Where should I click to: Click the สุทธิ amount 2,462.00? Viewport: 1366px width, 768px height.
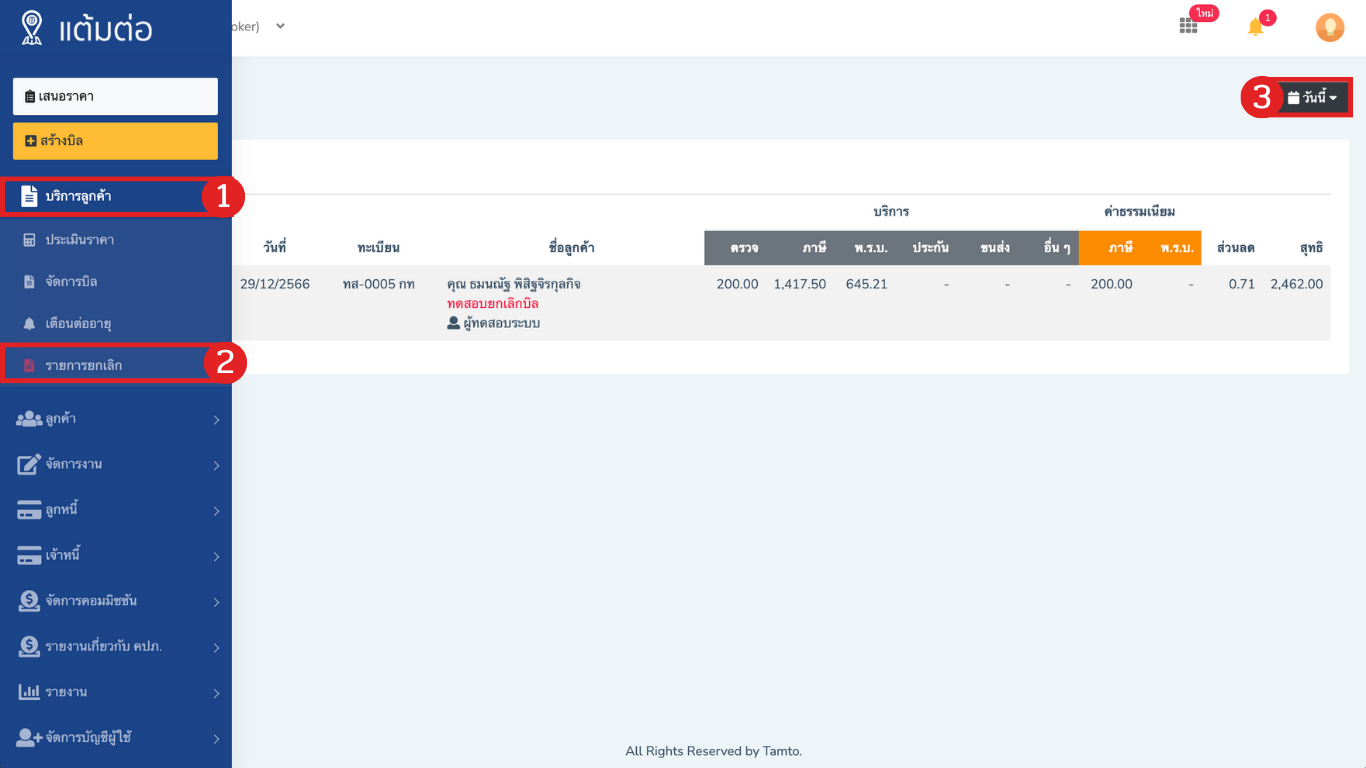pos(1297,284)
